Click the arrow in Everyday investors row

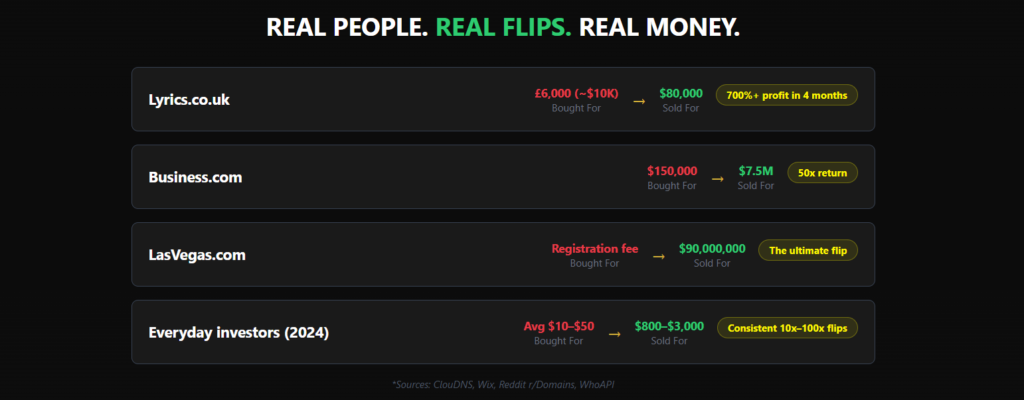613,334
